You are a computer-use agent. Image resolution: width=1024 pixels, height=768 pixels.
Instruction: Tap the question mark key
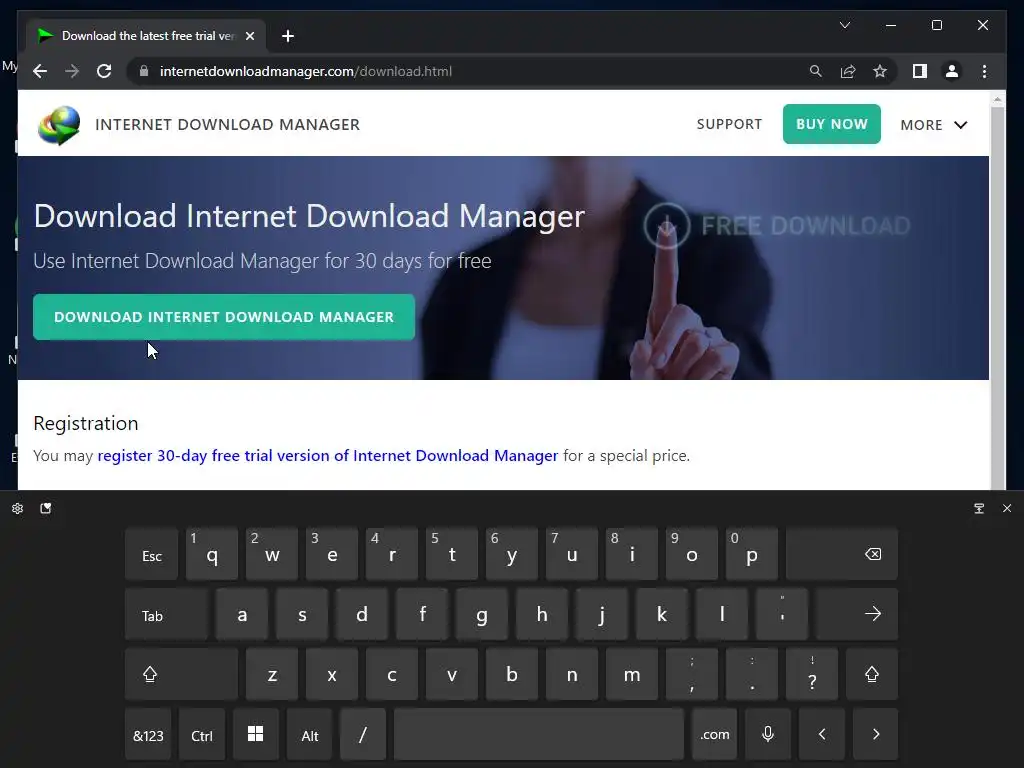pos(812,675)
